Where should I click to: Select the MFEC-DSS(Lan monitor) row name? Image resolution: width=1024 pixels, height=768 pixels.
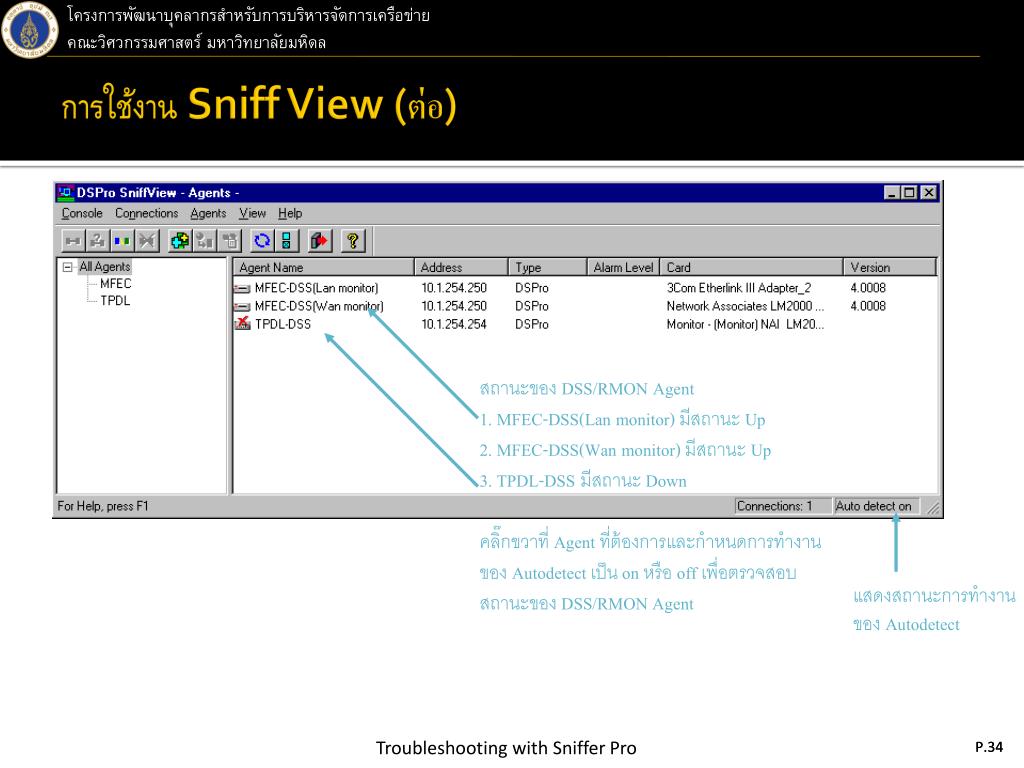tap(317, 288)
